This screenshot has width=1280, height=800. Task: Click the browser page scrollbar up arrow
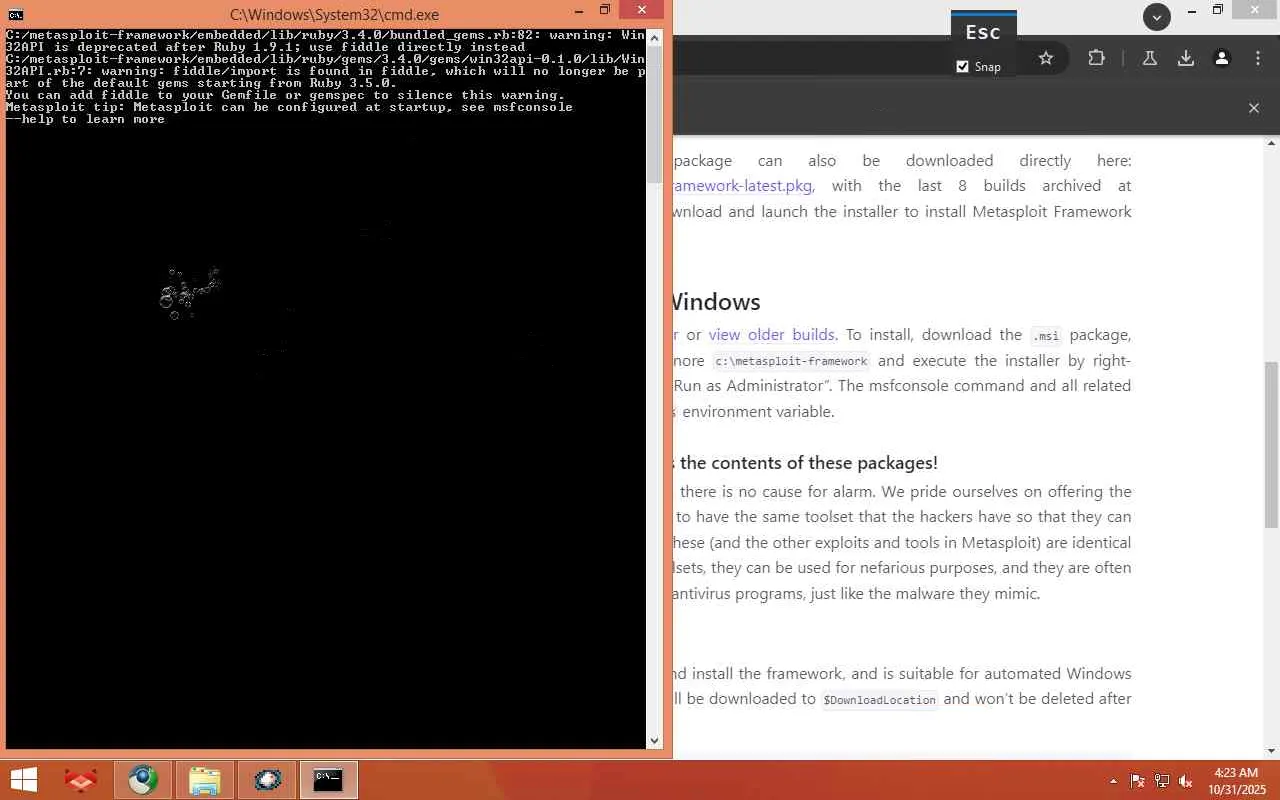(1272, 144)
